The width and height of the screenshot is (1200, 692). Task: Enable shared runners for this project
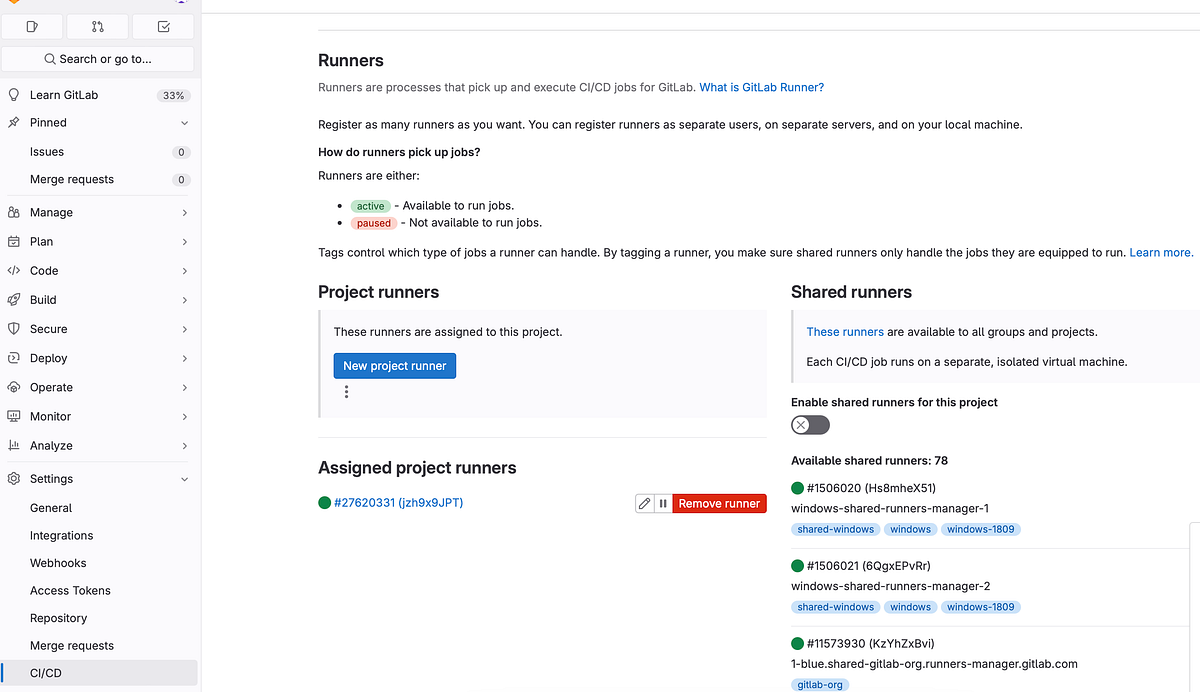click(x=810, y=425)
